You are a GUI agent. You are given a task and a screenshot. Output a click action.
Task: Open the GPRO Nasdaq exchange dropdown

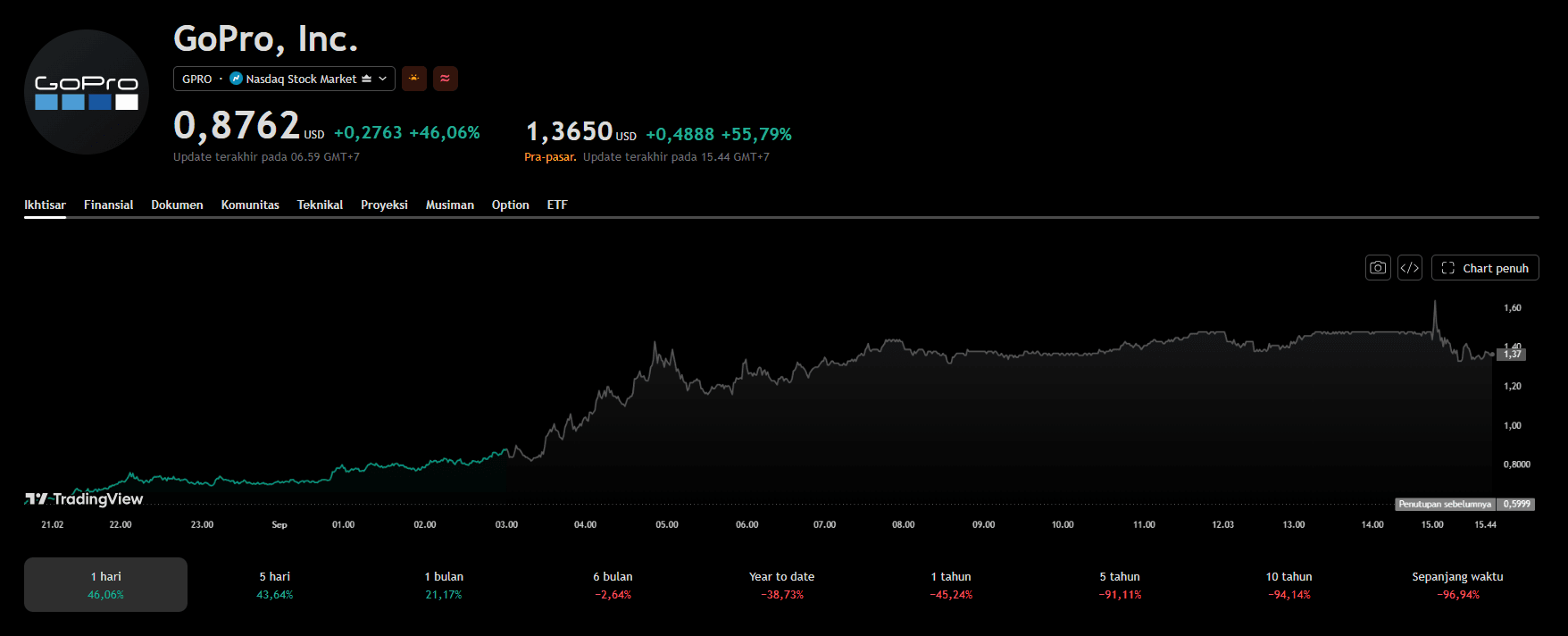click(x=284, y=79)
